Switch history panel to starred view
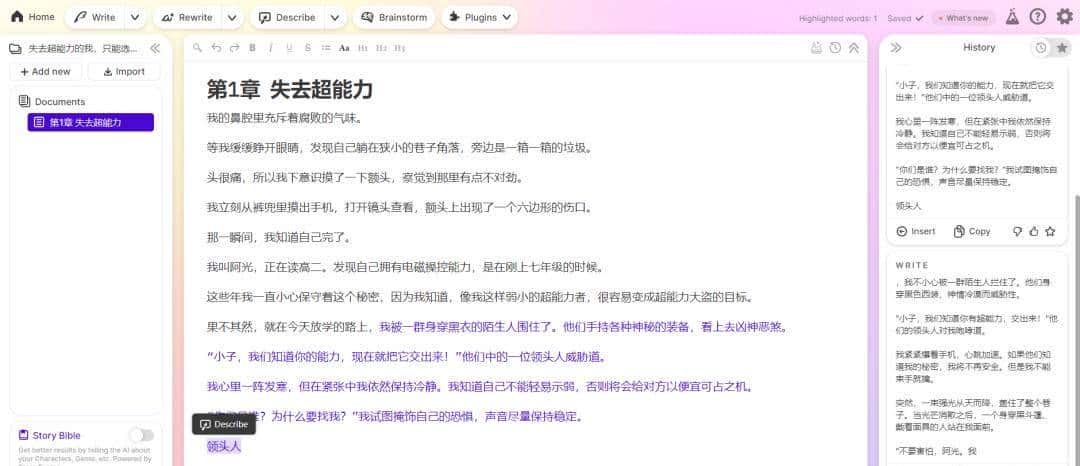Screen dimensions: 1080x466 pos(1062,47)
